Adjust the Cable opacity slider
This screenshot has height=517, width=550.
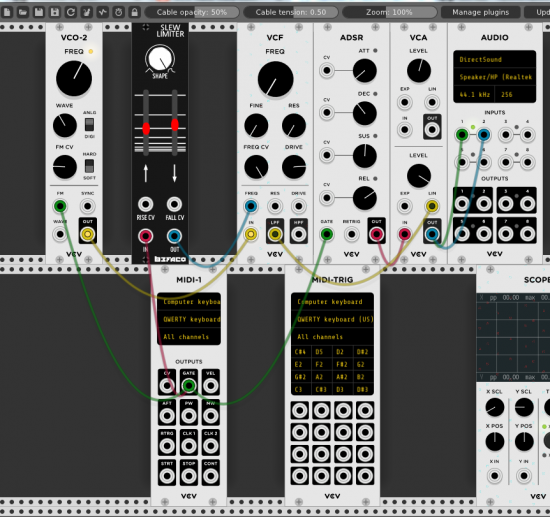click(x=192, y=12)
